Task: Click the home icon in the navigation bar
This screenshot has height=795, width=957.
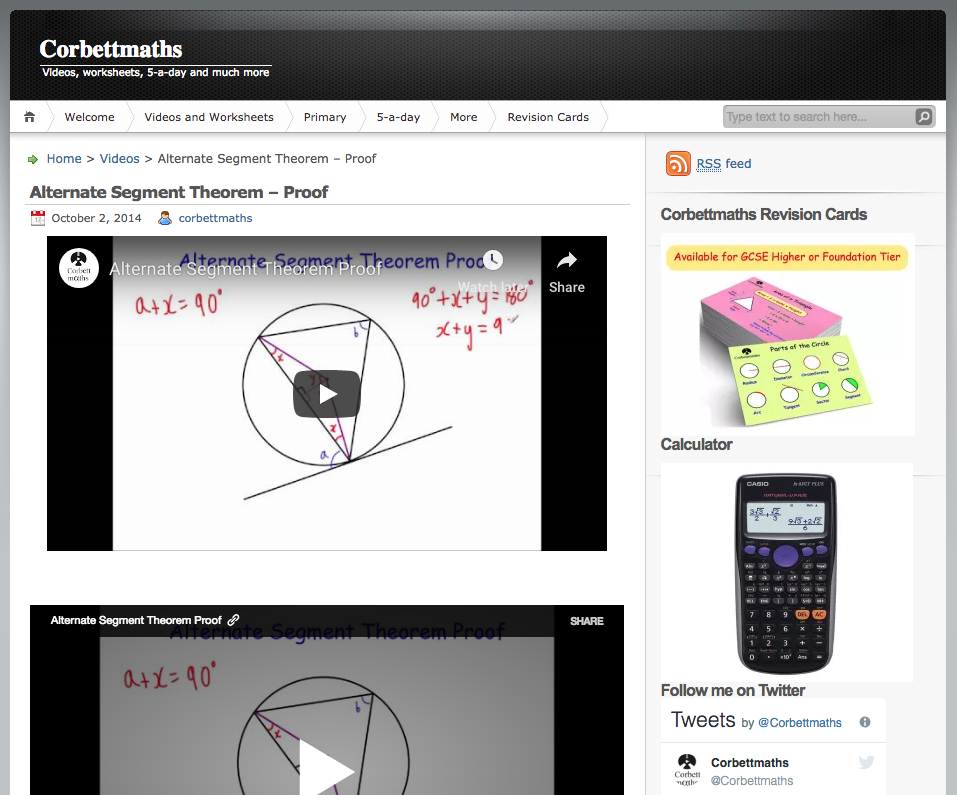Action: point(30,117)
